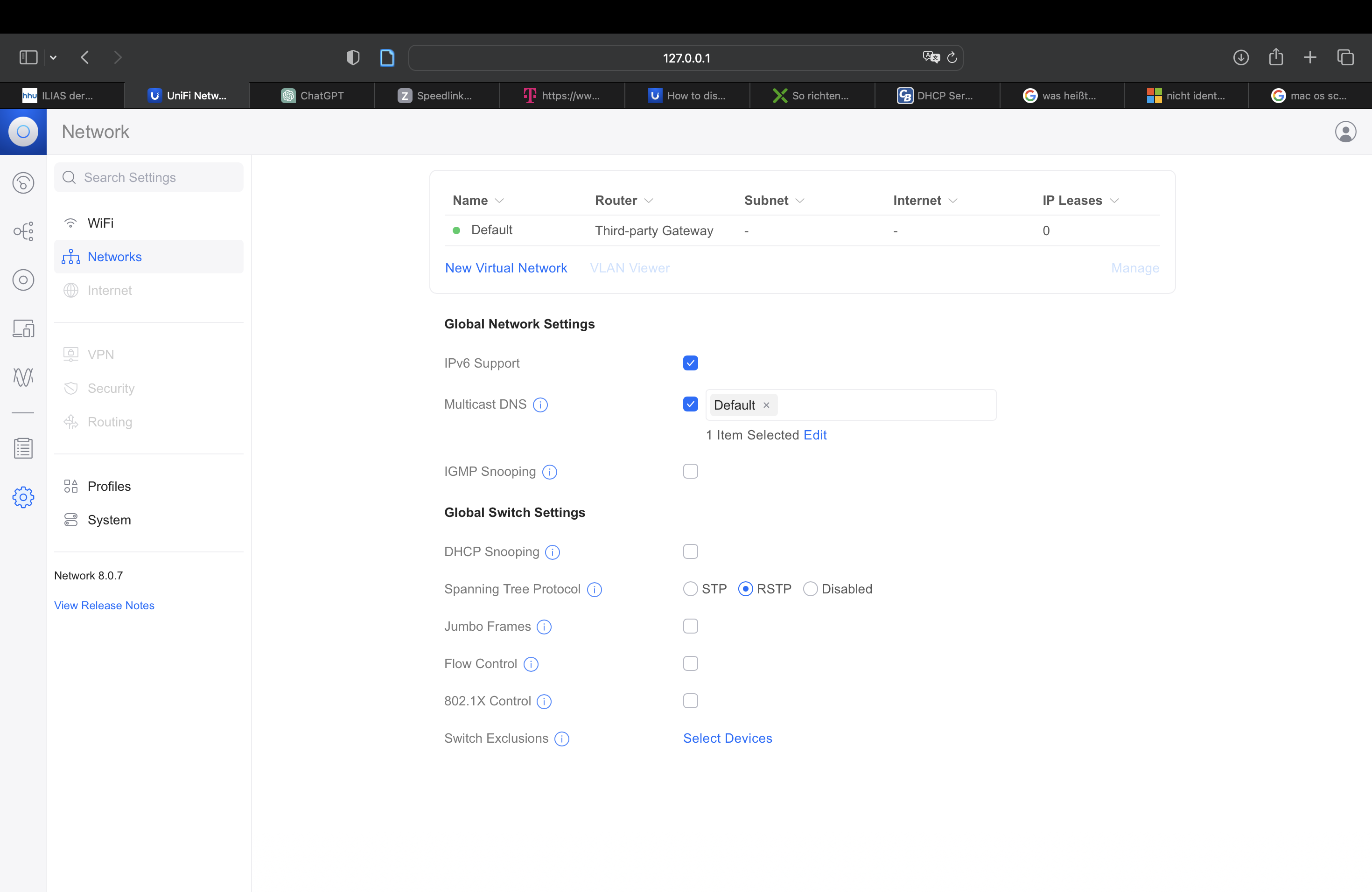Image resolution: width=1372 pixels, height=892 pixels.
Task: Click the Settings gear icon
Action: click(23, 497)
